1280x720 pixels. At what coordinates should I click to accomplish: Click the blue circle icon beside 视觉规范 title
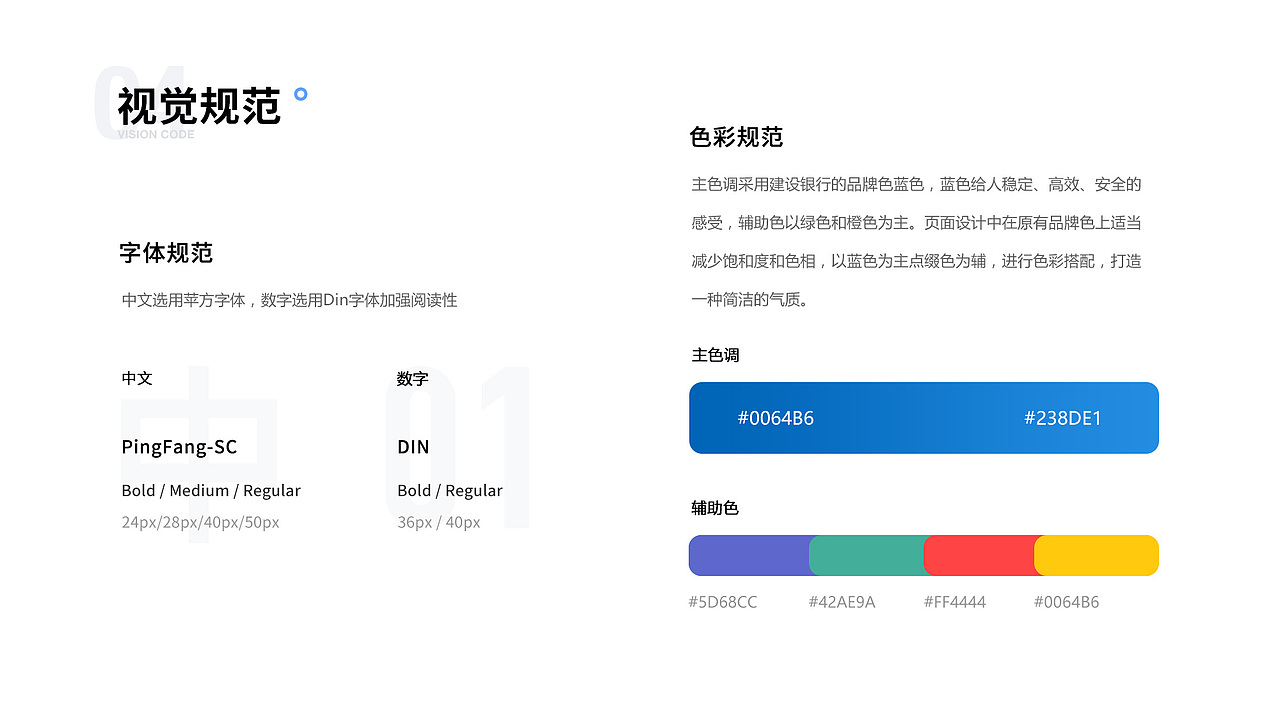[x=299, y=95]
